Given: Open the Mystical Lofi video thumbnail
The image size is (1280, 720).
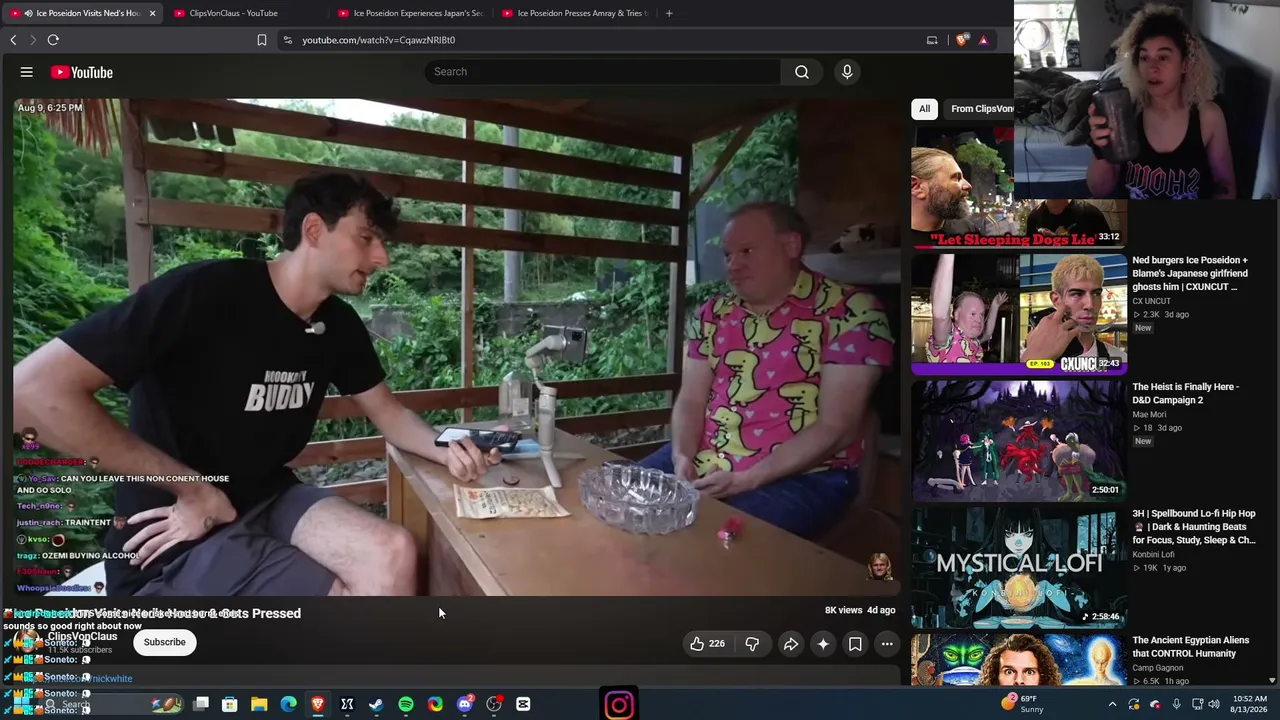Looking at the screenshot, I should pyautogui.click(x=1019, y=568).
